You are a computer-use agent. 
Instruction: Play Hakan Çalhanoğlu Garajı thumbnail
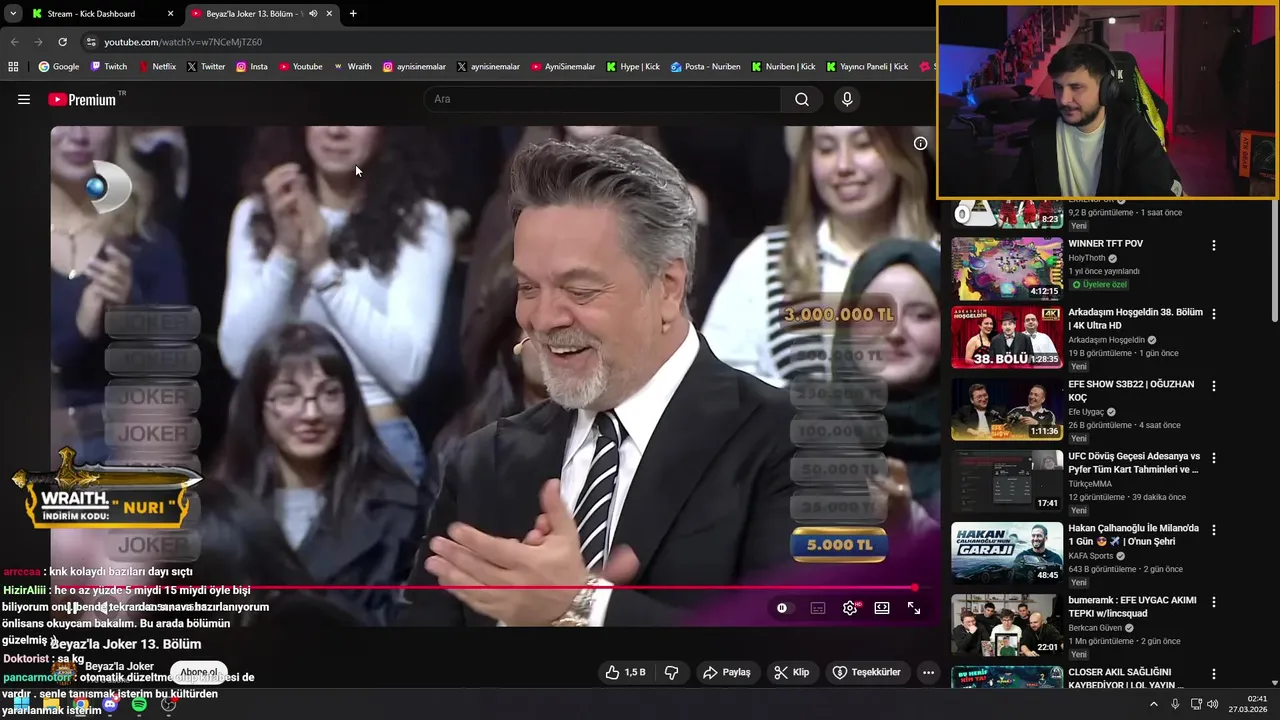[x=1007, y=553]
